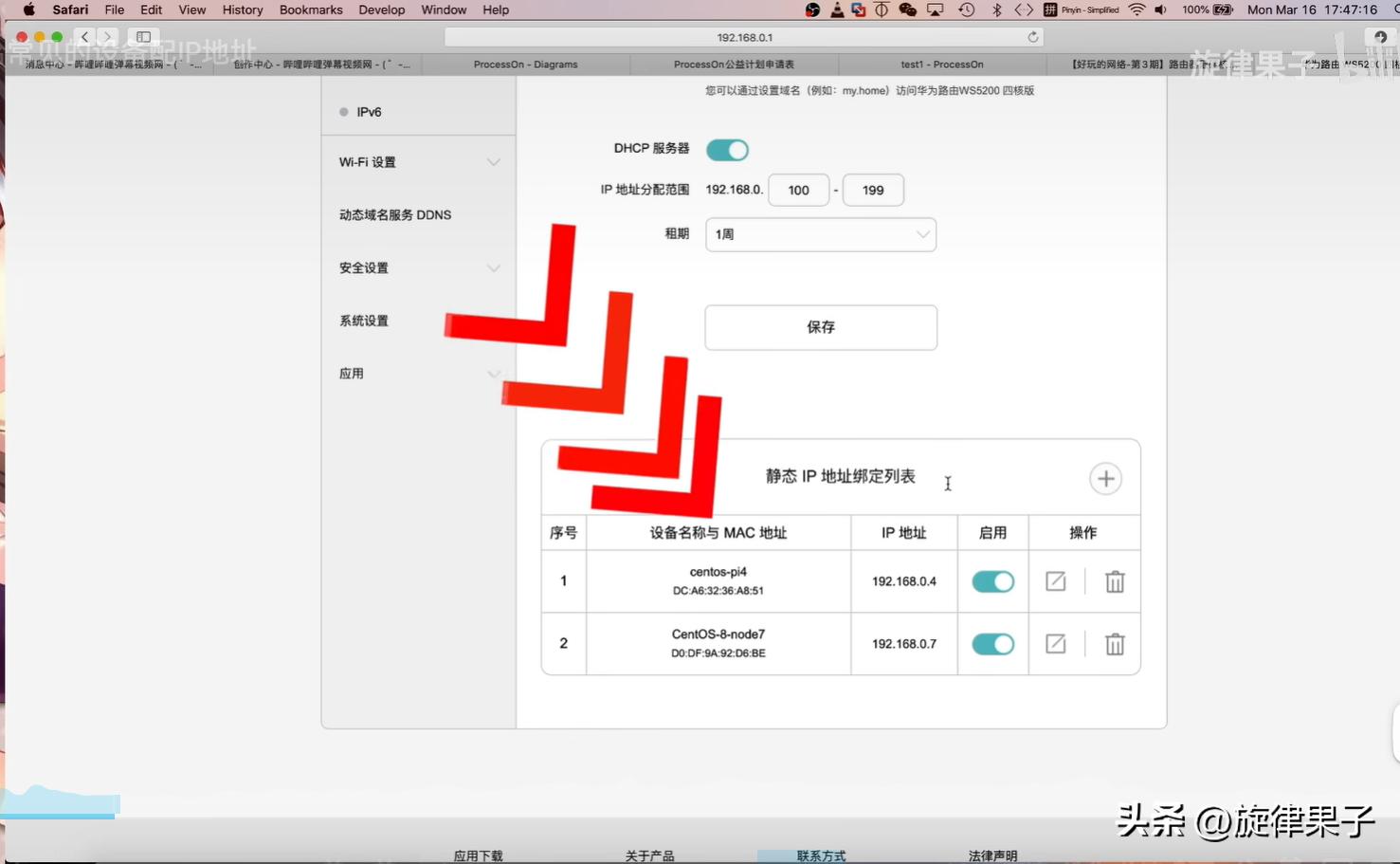The height and width of the screenshot is (864, 1400).
Task: Edit the CentOS-8-node7 binding entry
Action: 1055,644
